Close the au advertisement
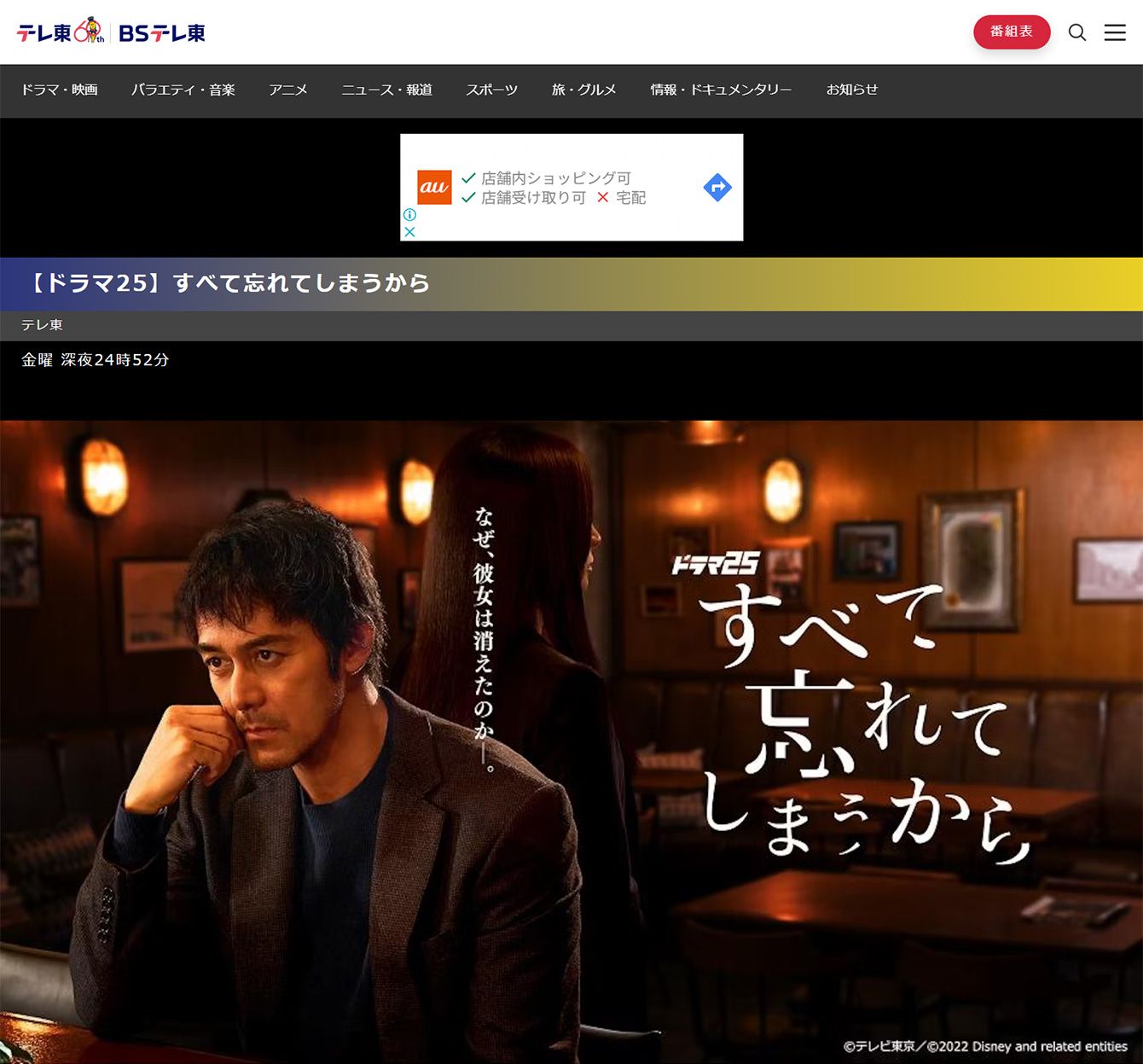The width and height of the screenshot is (1143, 1064). pos(409,232)
